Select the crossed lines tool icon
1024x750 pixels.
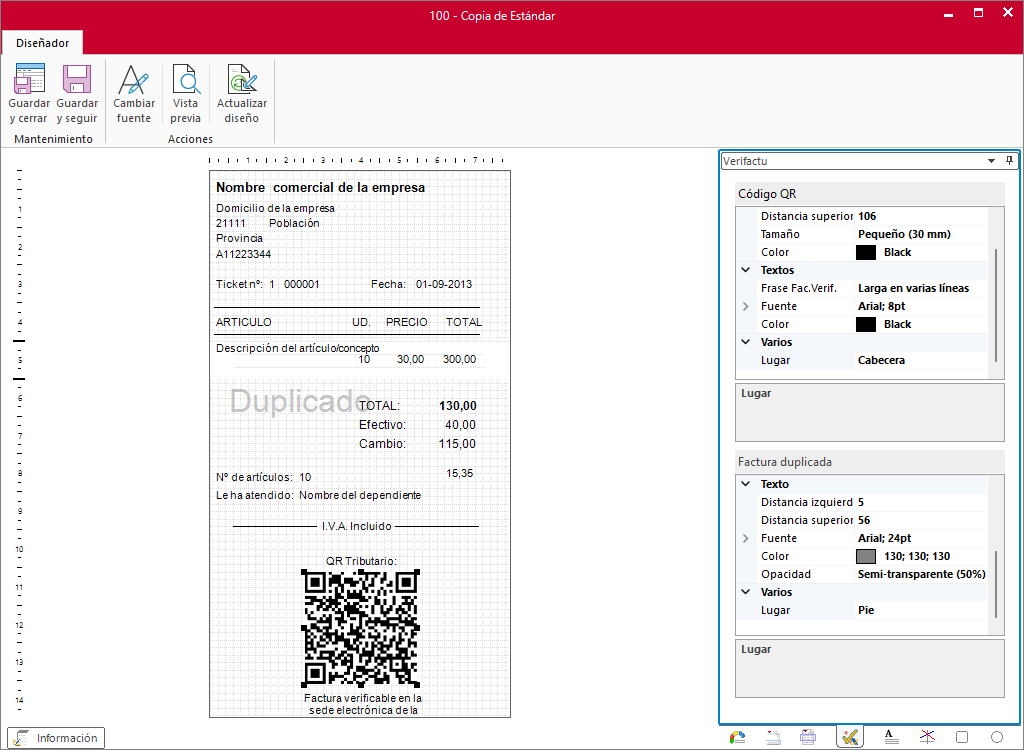pyautogui.click(x=927, y=738)
